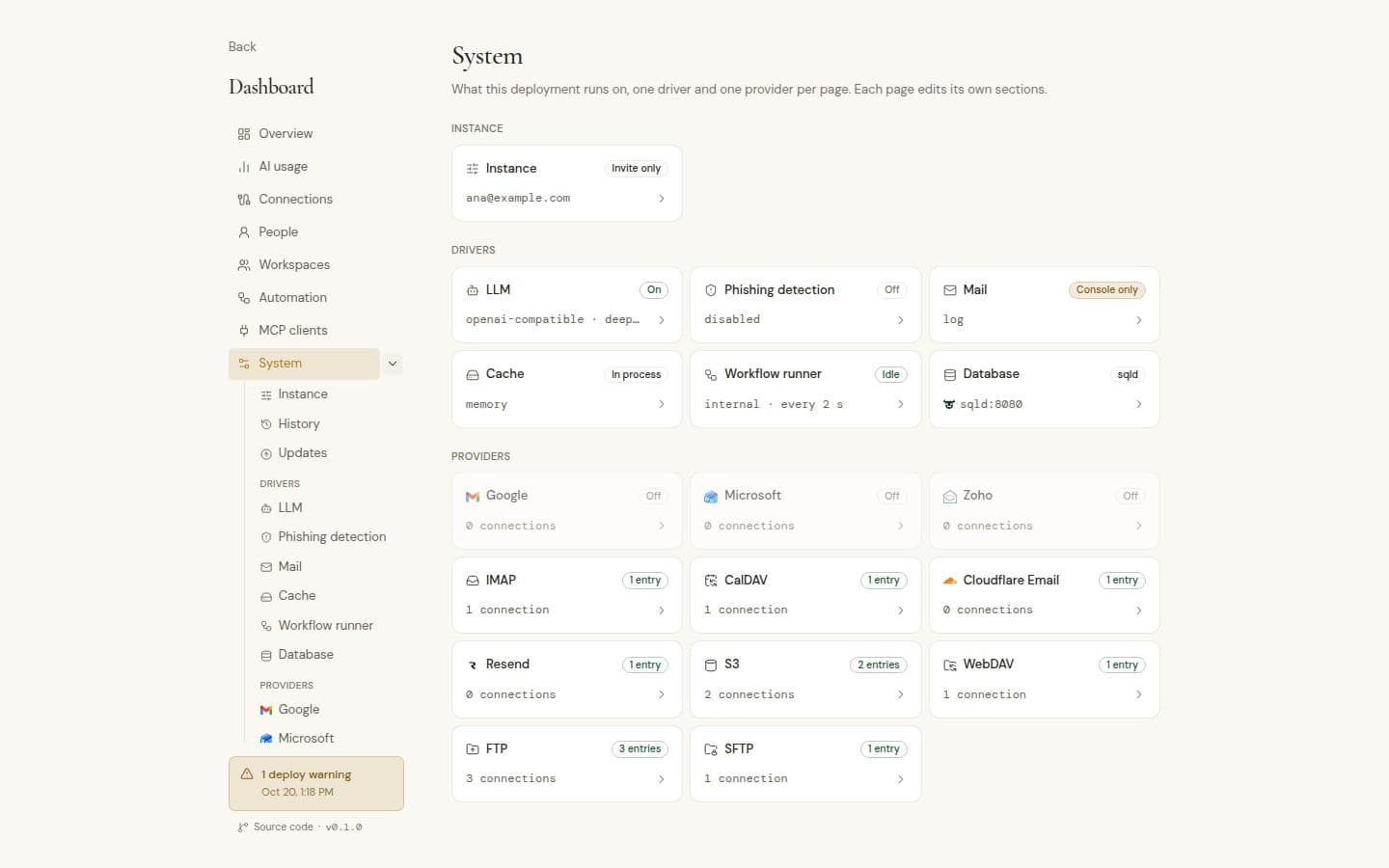Open the Workflow runner submenu entry
The width and height of the screenshot is (1389, 868).
coord(326,626)
